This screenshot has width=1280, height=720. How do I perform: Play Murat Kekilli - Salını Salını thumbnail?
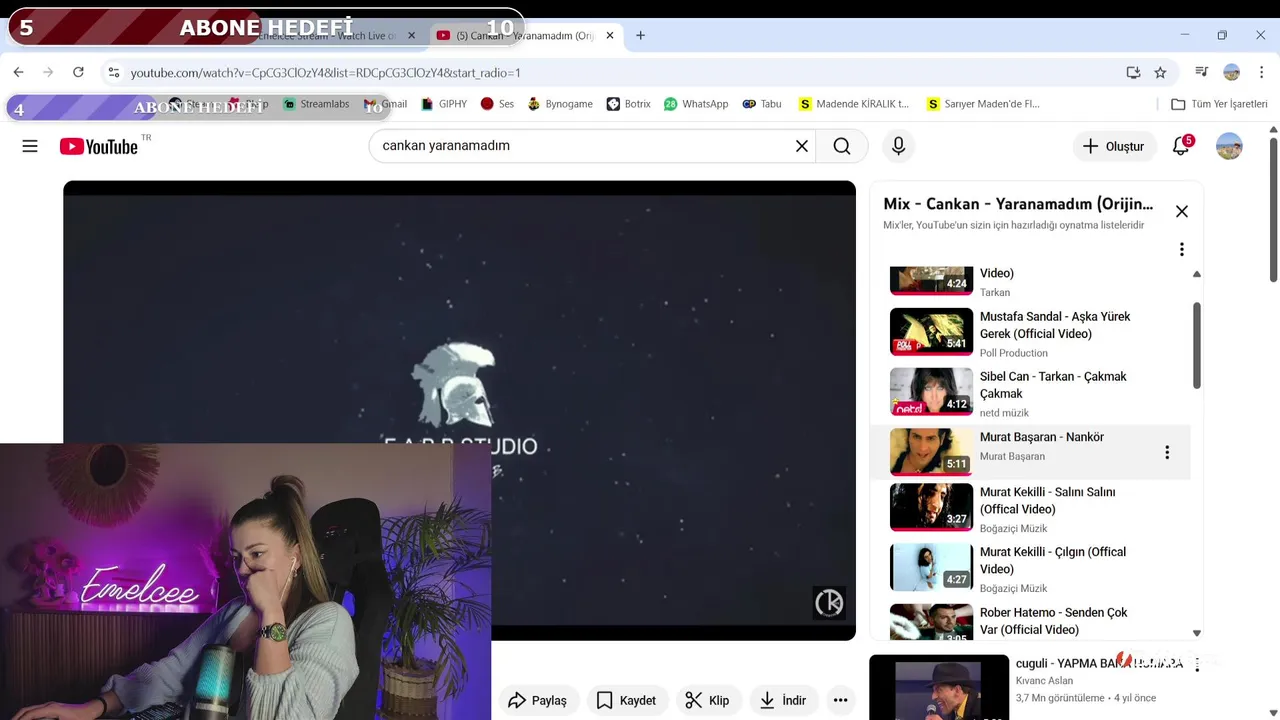(x=931, y=507)
